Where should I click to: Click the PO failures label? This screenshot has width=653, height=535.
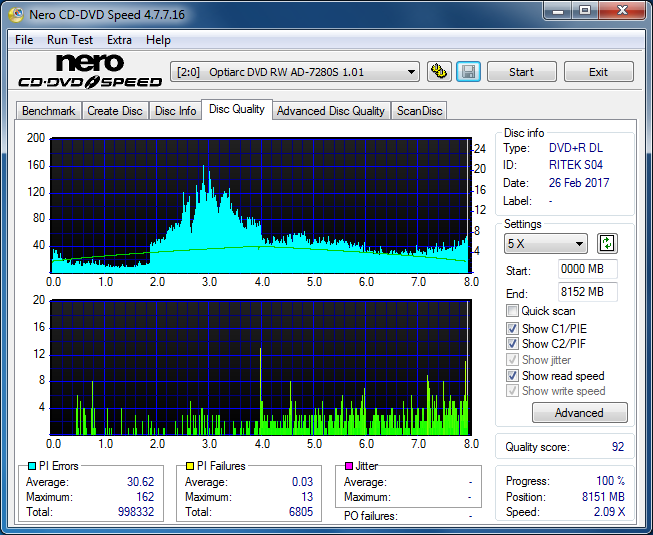[371, 516]
